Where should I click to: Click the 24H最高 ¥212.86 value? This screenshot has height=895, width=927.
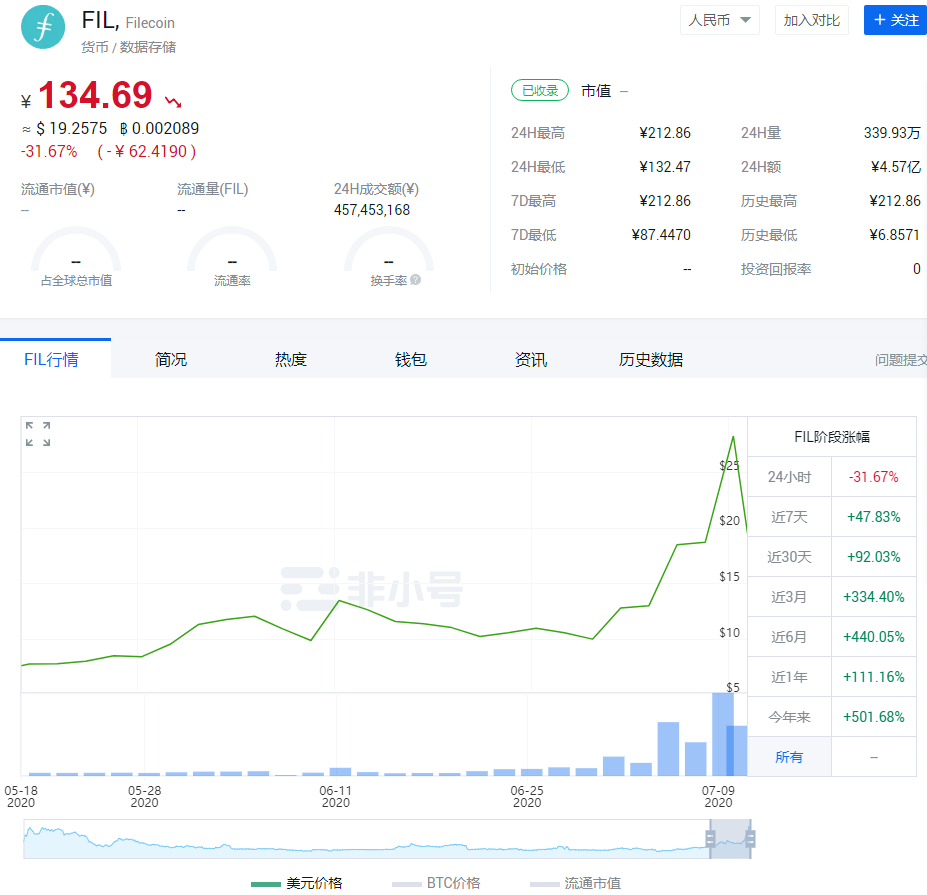tap(665, 133)
